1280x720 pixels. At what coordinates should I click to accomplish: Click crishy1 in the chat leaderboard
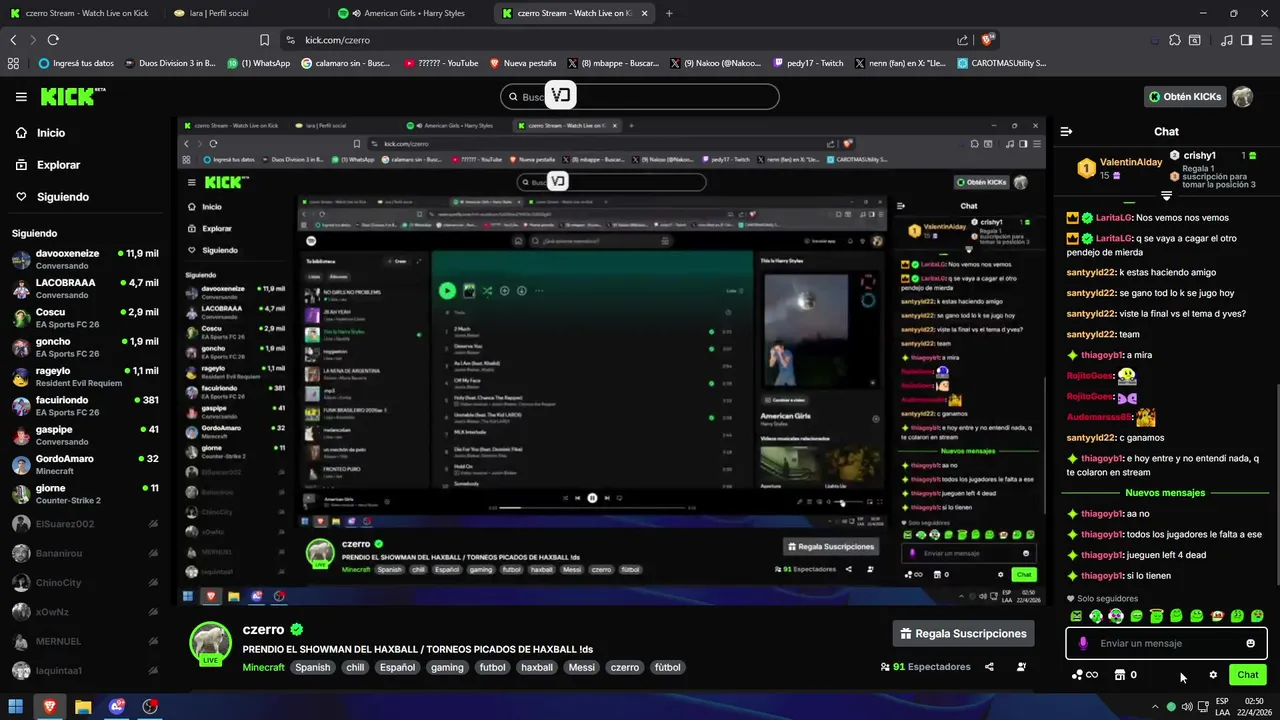coord(1199,156)
